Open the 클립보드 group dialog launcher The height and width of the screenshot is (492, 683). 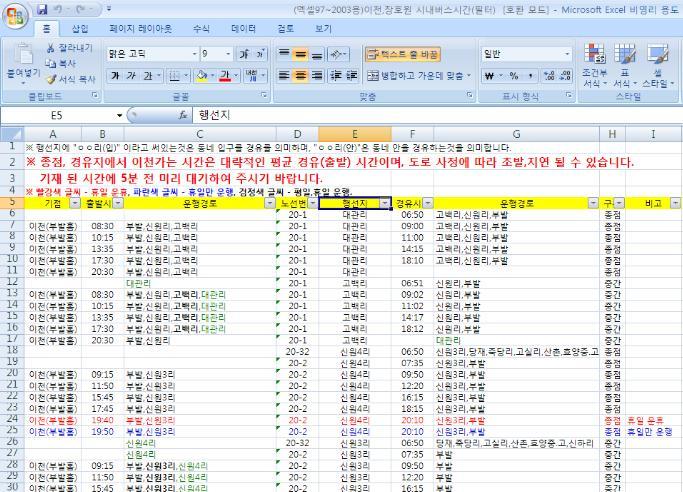[95, 95]
